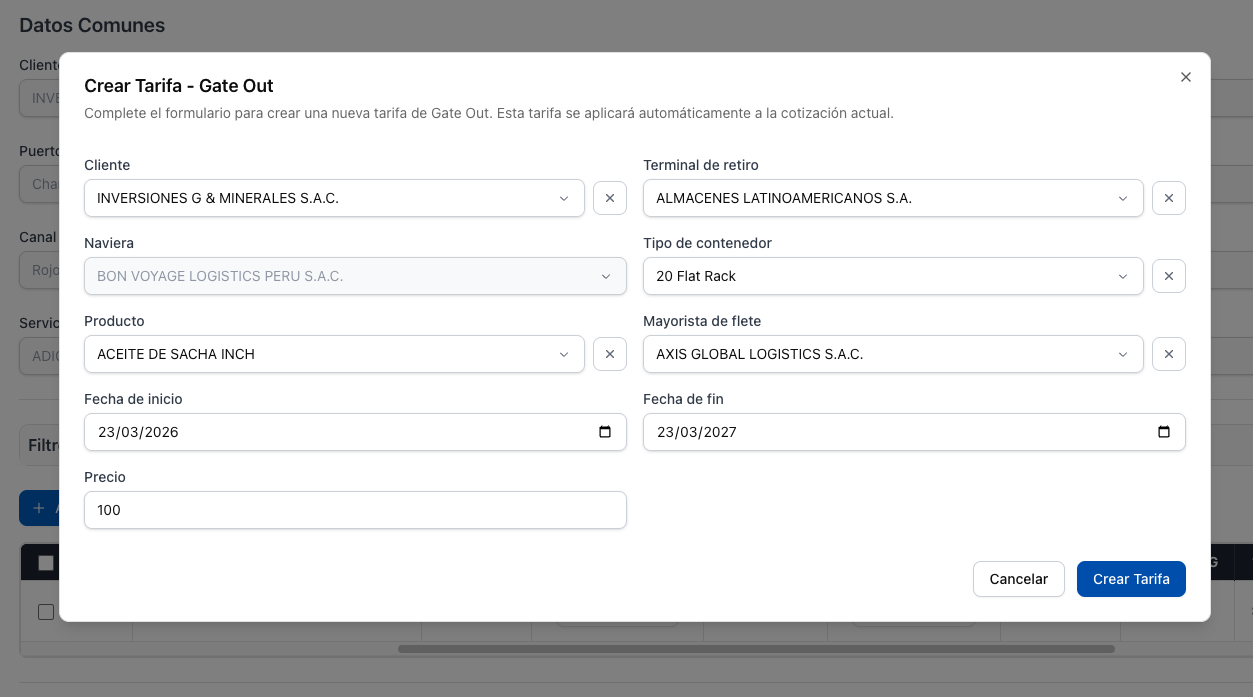The height and width of the screenshot is (697, 1253).
Task: Open calendar picker for Fecha de inicio
Action: (605, 432)
